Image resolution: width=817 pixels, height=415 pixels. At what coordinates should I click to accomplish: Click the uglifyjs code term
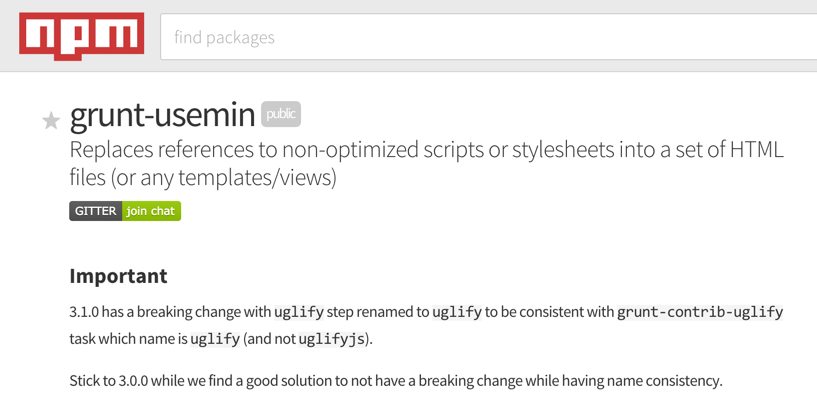tap(331, 339)
